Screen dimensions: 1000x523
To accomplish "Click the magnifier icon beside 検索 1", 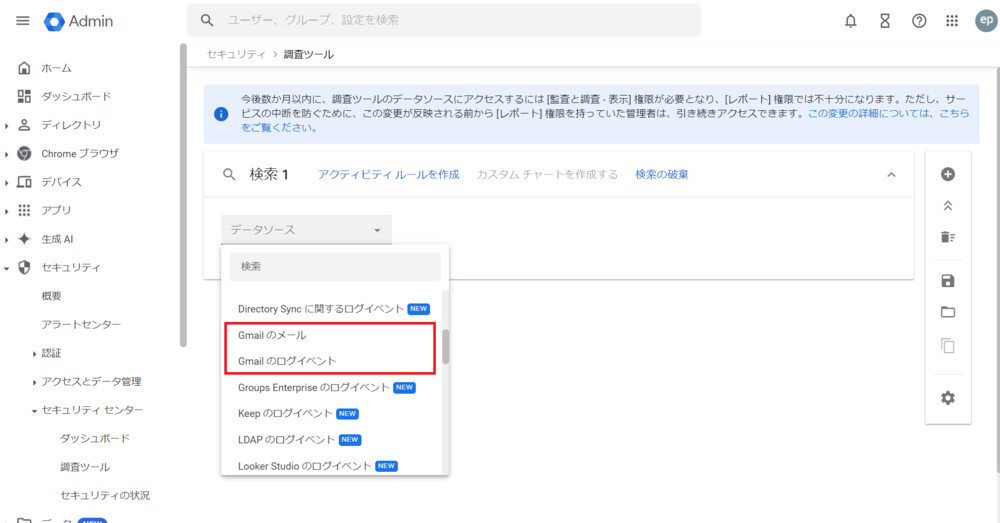I will pyautogui.click(x=229, y=174).
